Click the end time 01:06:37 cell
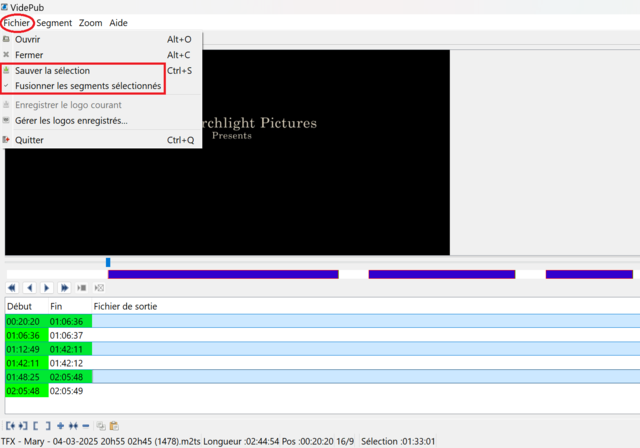640x448 pixels. 70,335
